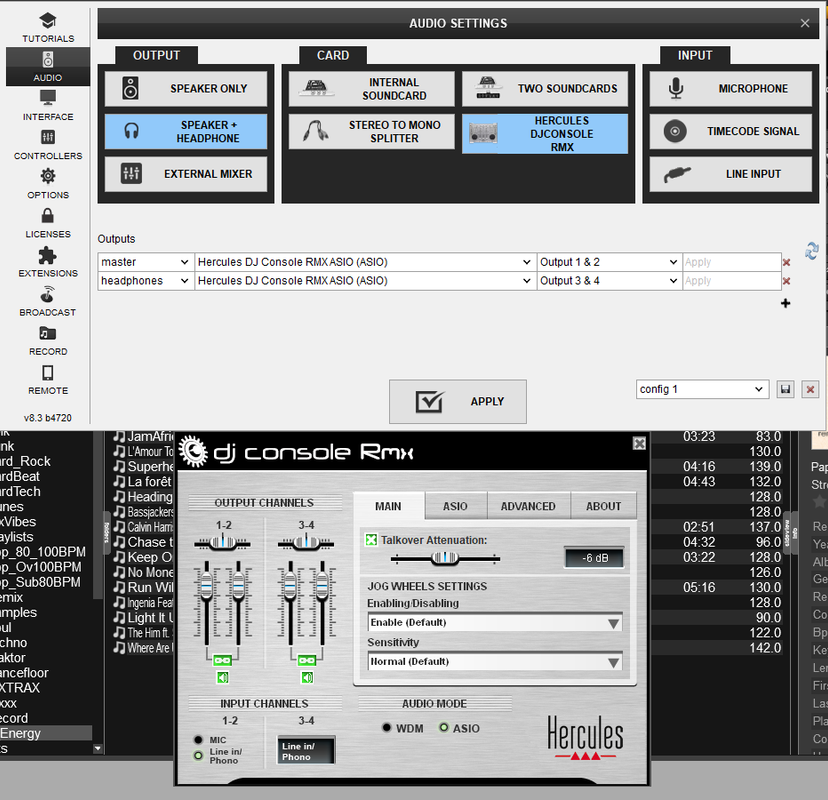Select Two Soundcards card option
This screenshot has height=800, width=828.
pyautogui.click(x=545, y=89)
